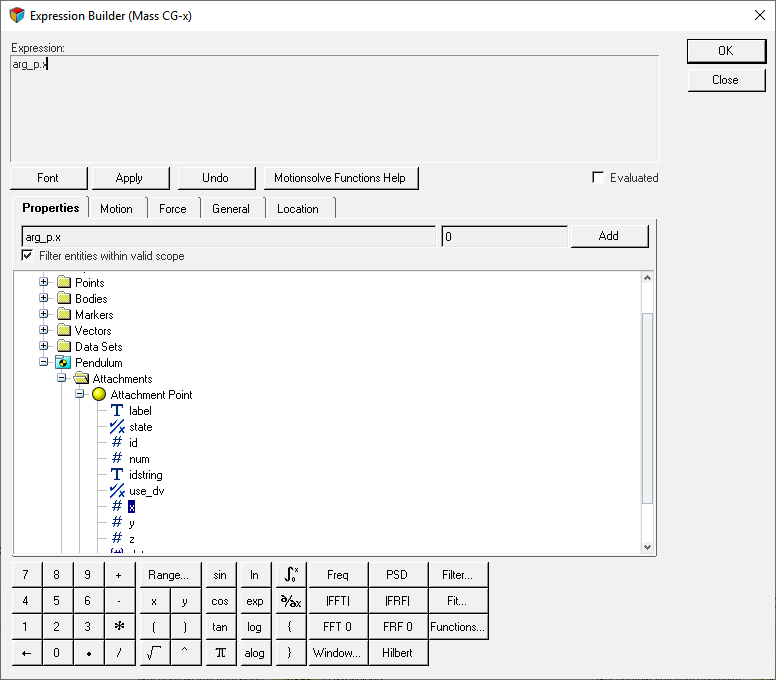Expand the Markers folder node
This screenshot has width=776, height=680.
pyautogui.click(x=44, y=315)
